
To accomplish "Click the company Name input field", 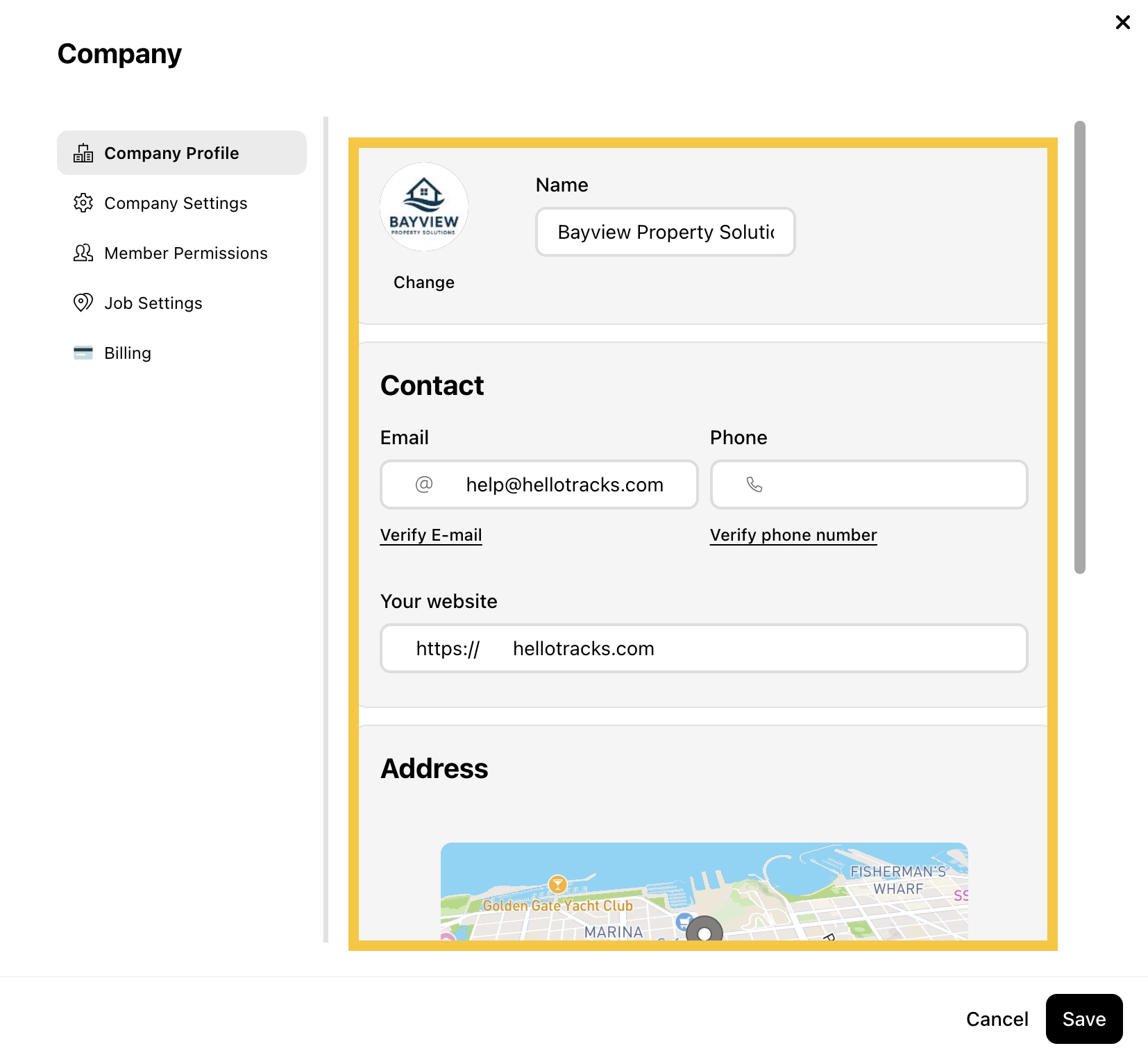I will (666, 232).
